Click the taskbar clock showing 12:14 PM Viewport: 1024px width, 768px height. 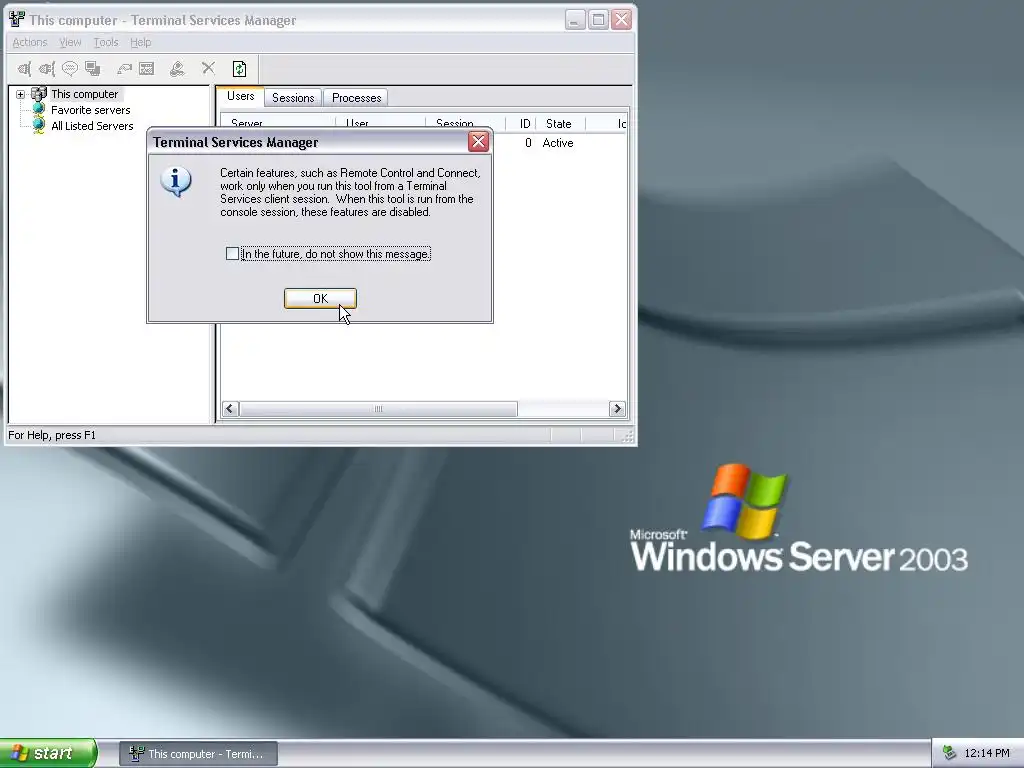click(x=987, y=754)
